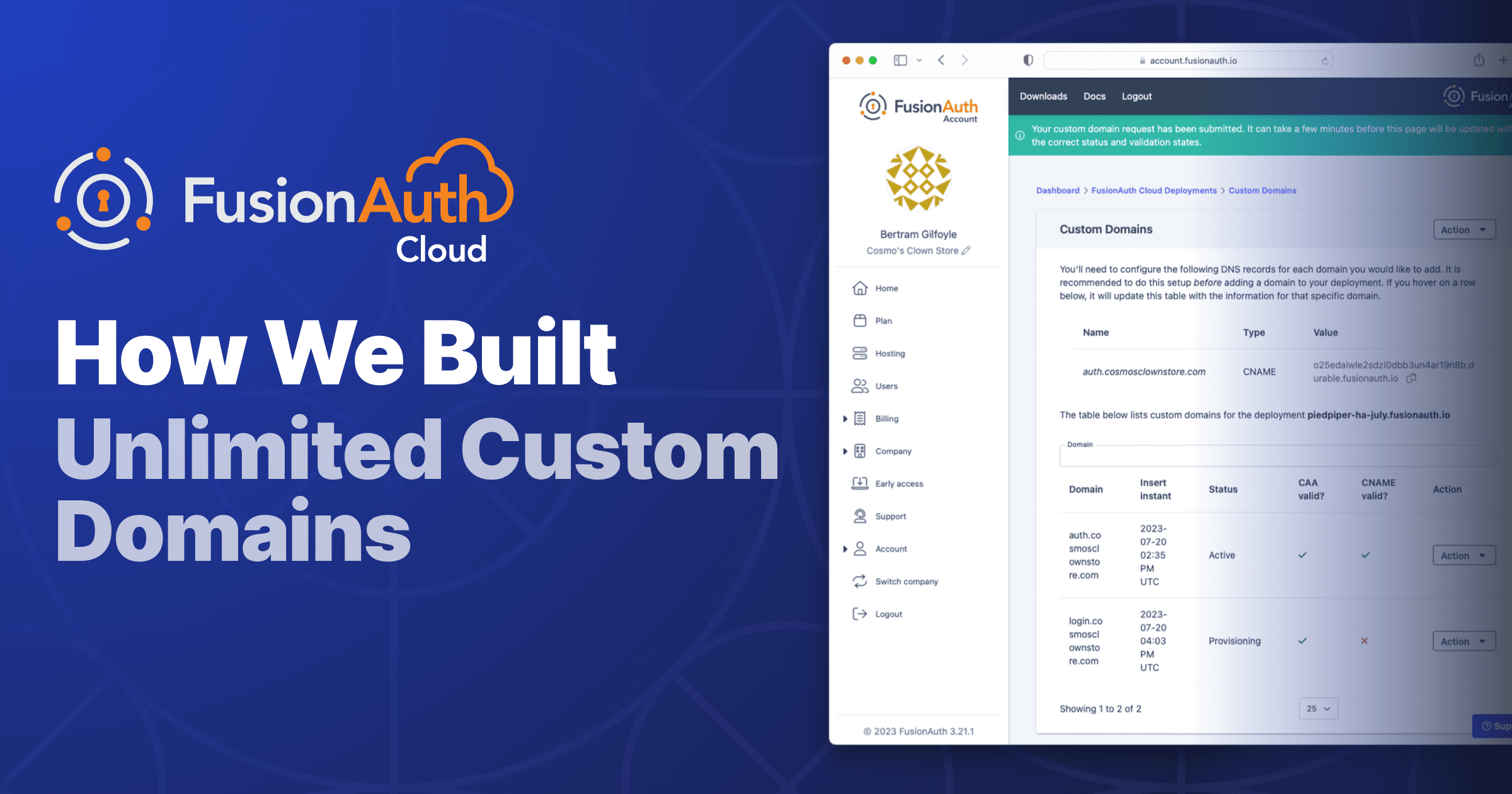Click CAA valid checkmark in Active row
The height and width of the screenshot is (794, 1512).
pos(1302,555)
